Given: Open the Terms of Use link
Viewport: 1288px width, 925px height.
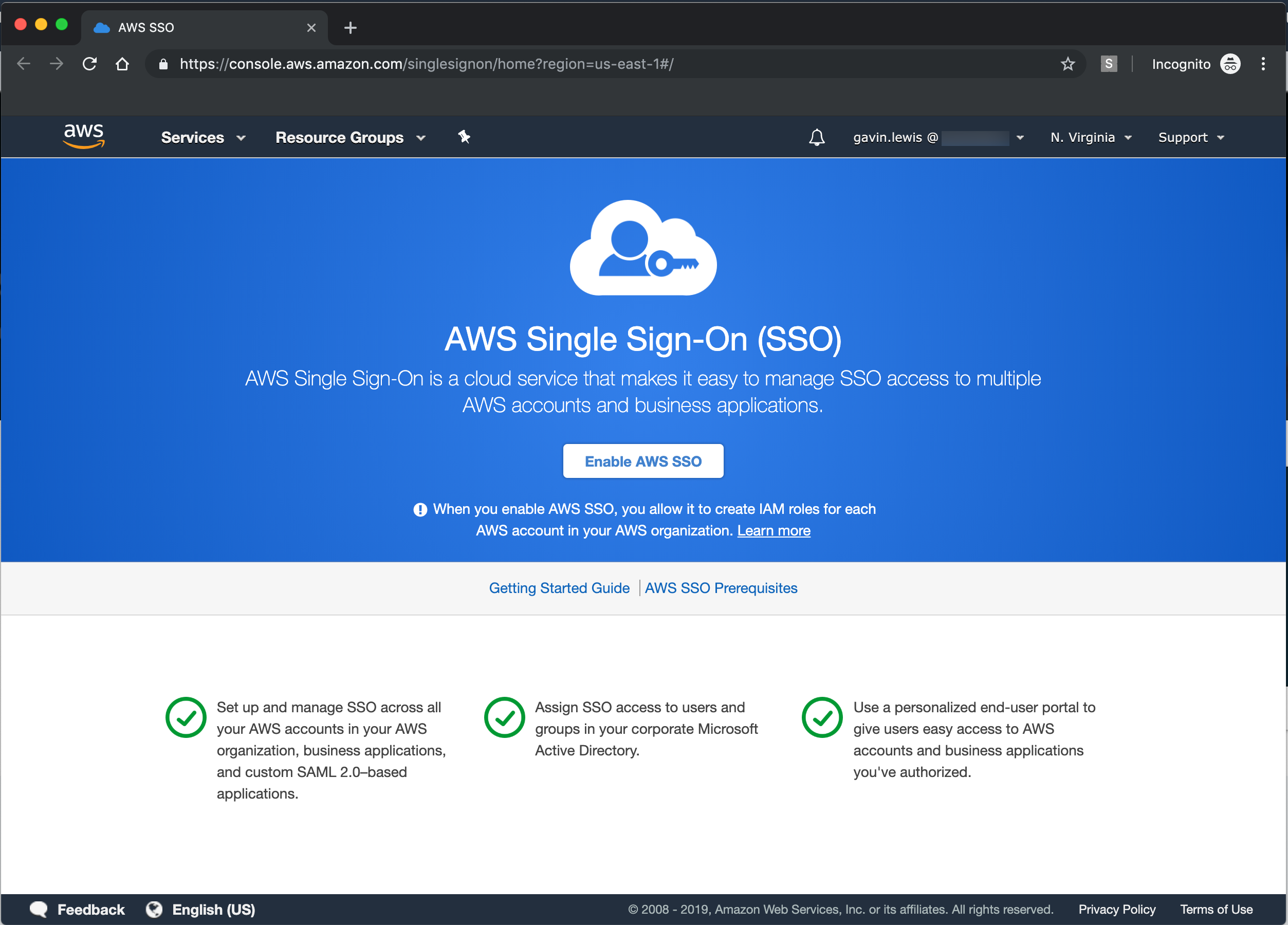Looking at the screenshot, I should [x=1216, y=909].
